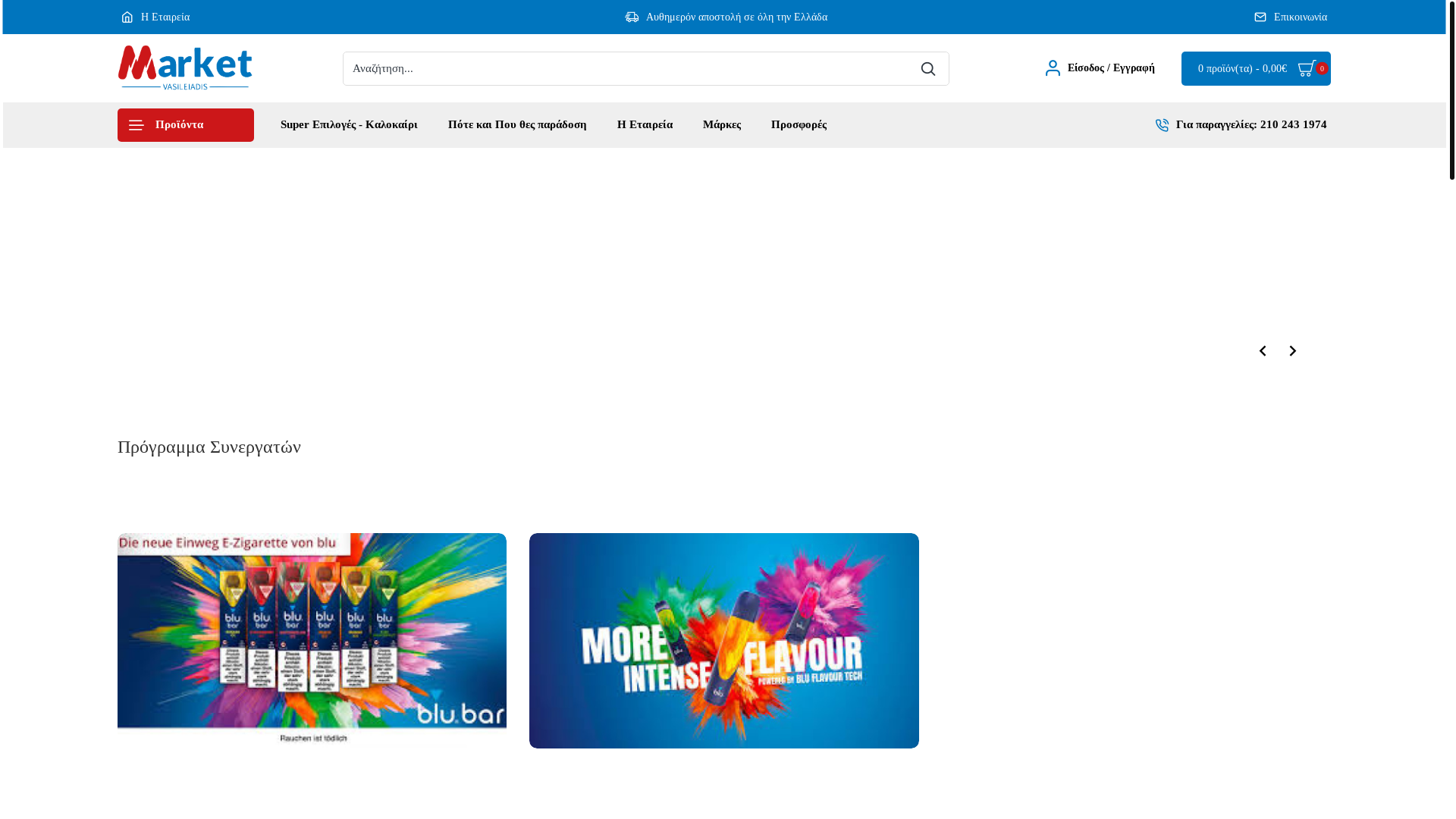This screenshot has width=1456, height=819.
Task: Click the Πρόγραμμα Συνεργατών heading
Action: (x=209, y=447)
